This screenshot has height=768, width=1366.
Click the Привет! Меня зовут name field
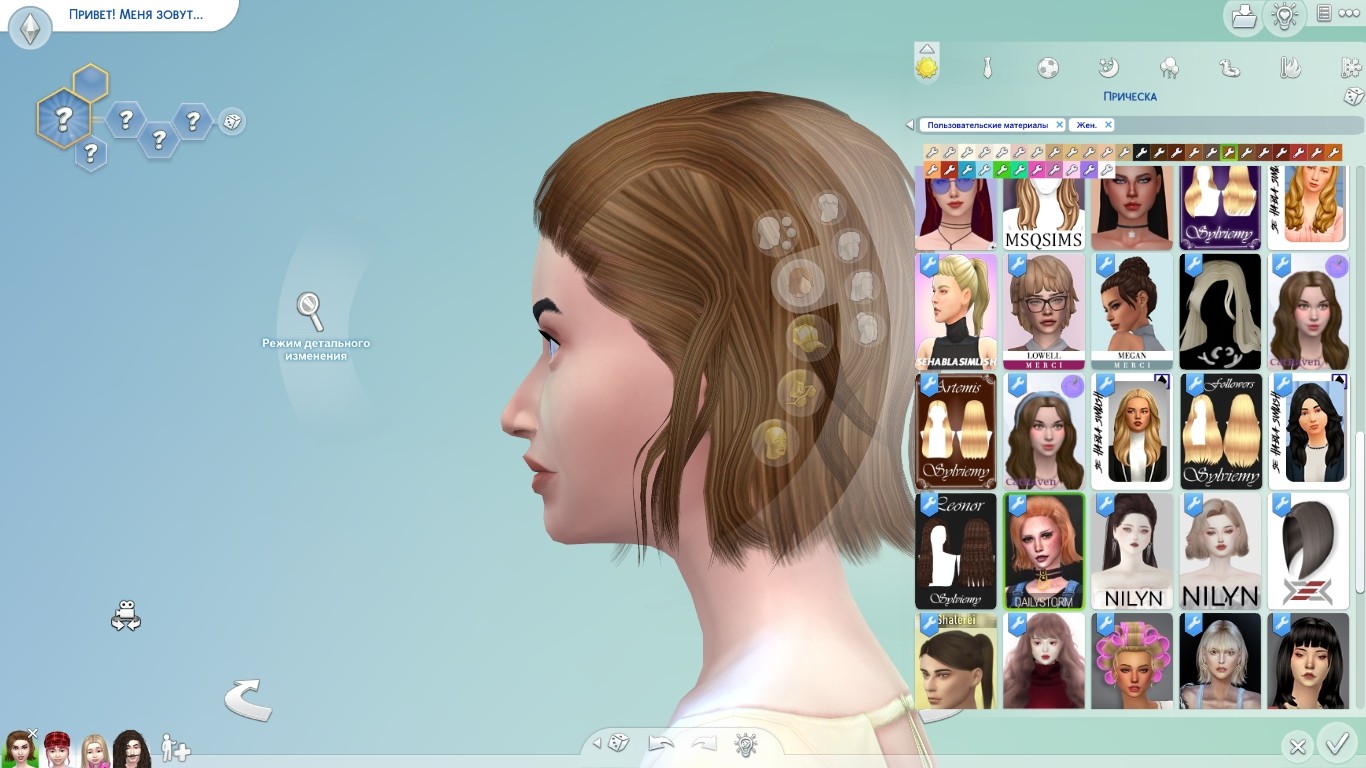pos(135,15)
